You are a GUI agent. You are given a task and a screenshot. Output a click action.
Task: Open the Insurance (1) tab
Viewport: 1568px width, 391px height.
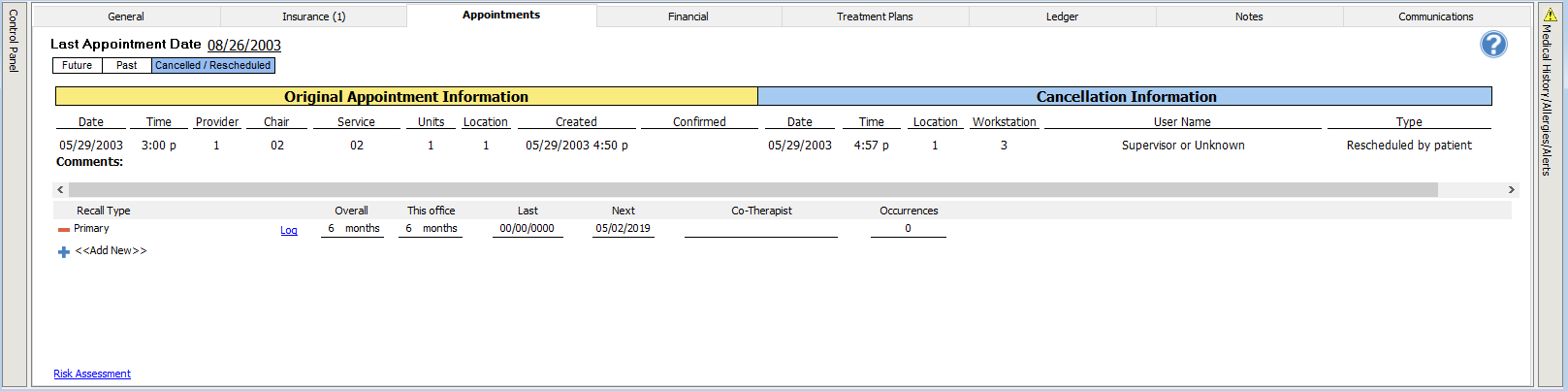pyautogui.click(x=313, y=16)
